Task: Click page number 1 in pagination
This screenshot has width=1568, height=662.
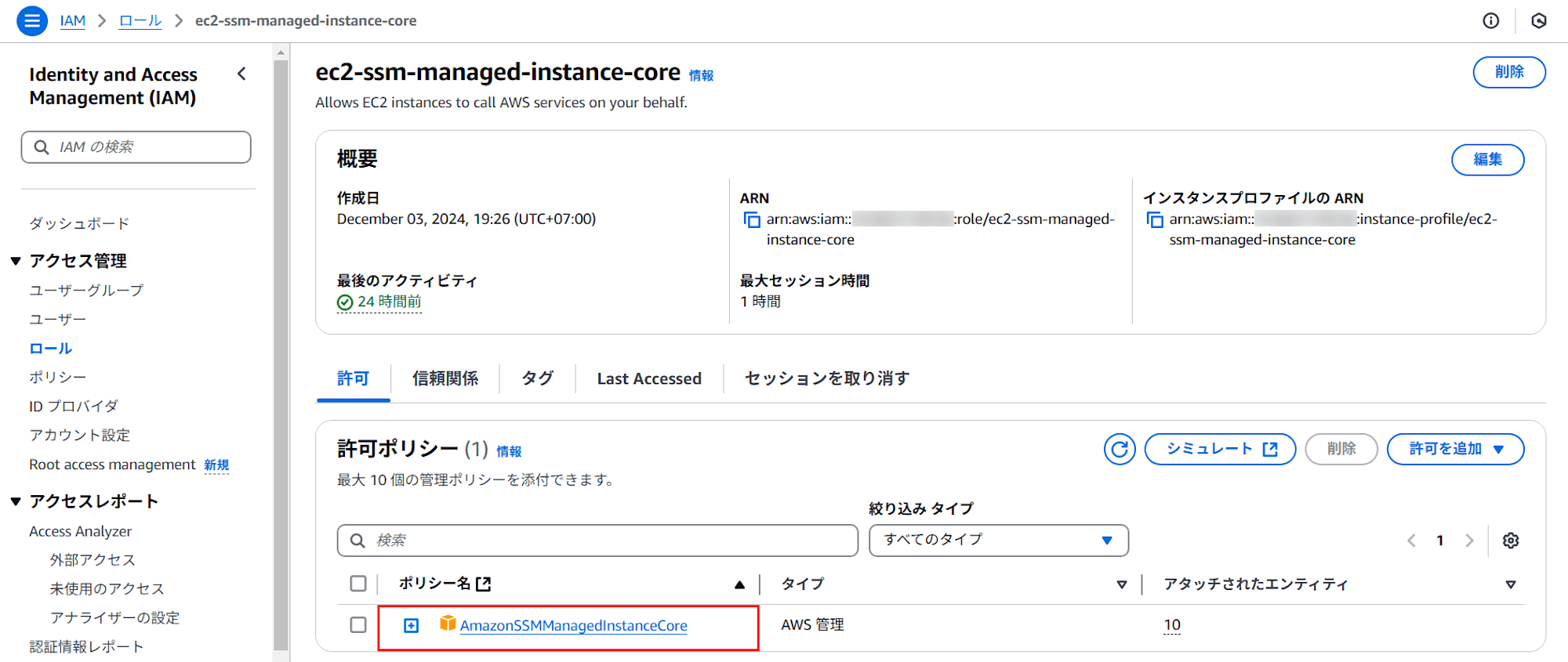Action: 1439,541
